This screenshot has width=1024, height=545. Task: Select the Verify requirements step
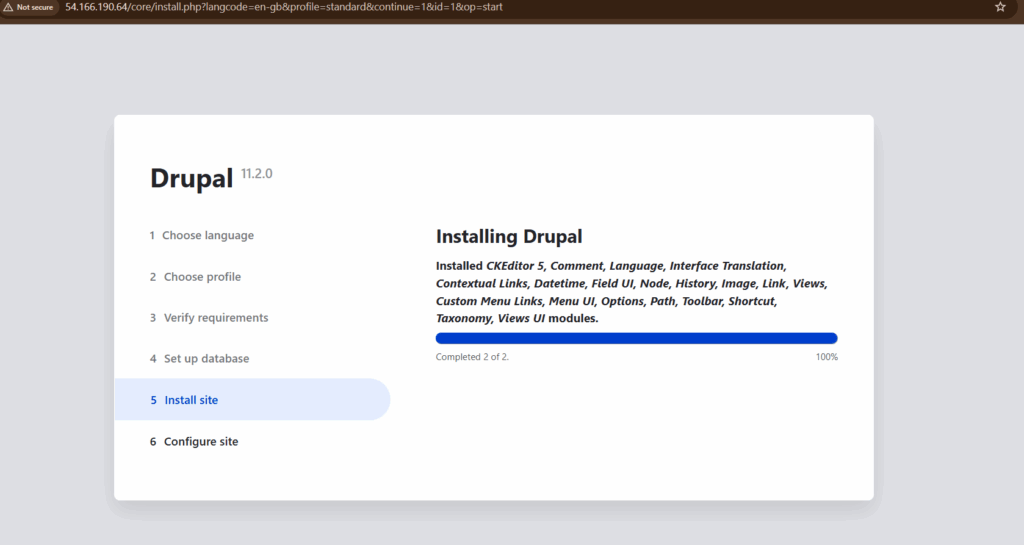point(209,318)
